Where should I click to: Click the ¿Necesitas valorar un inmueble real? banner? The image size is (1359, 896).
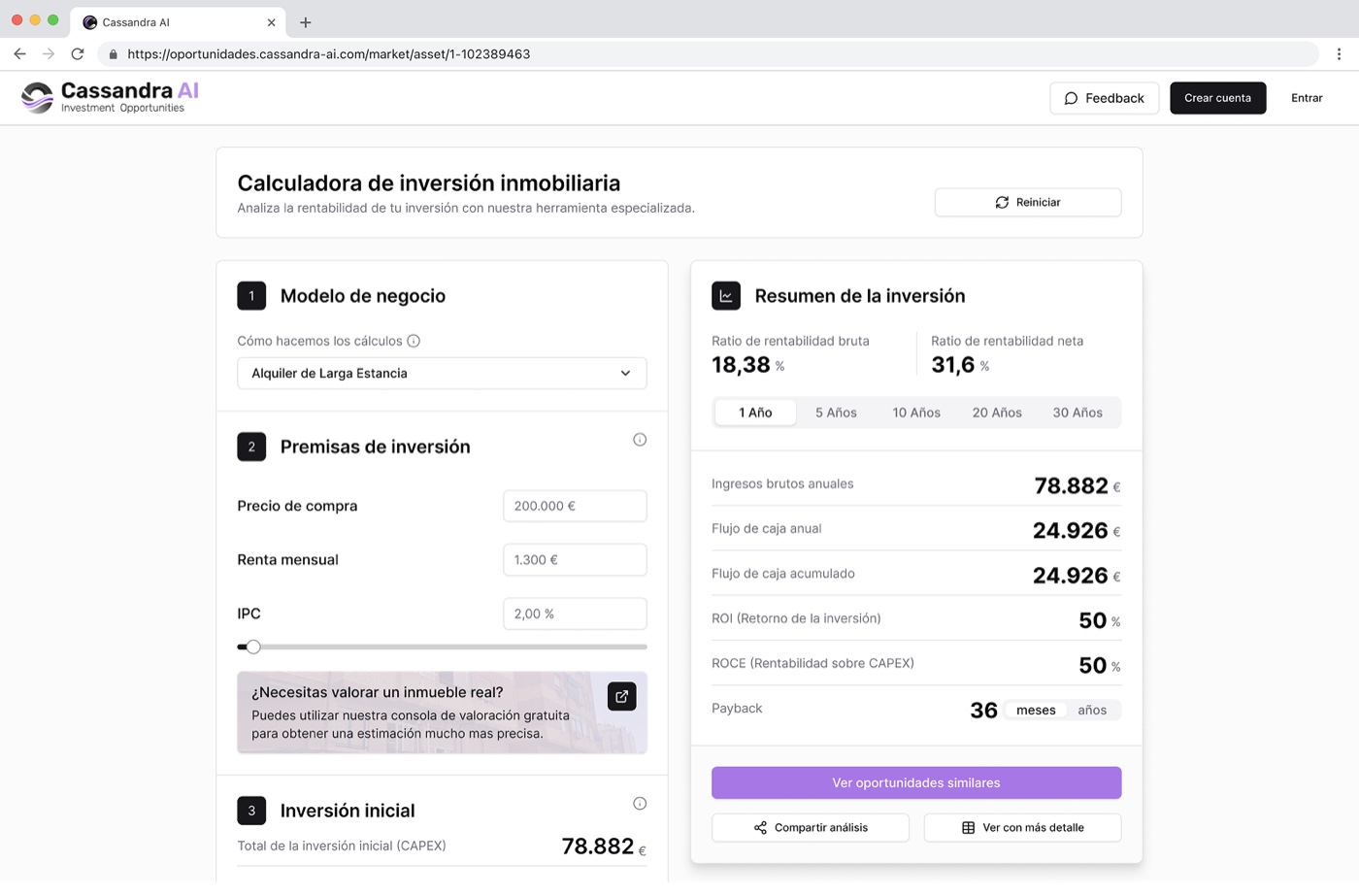point(442,713)
